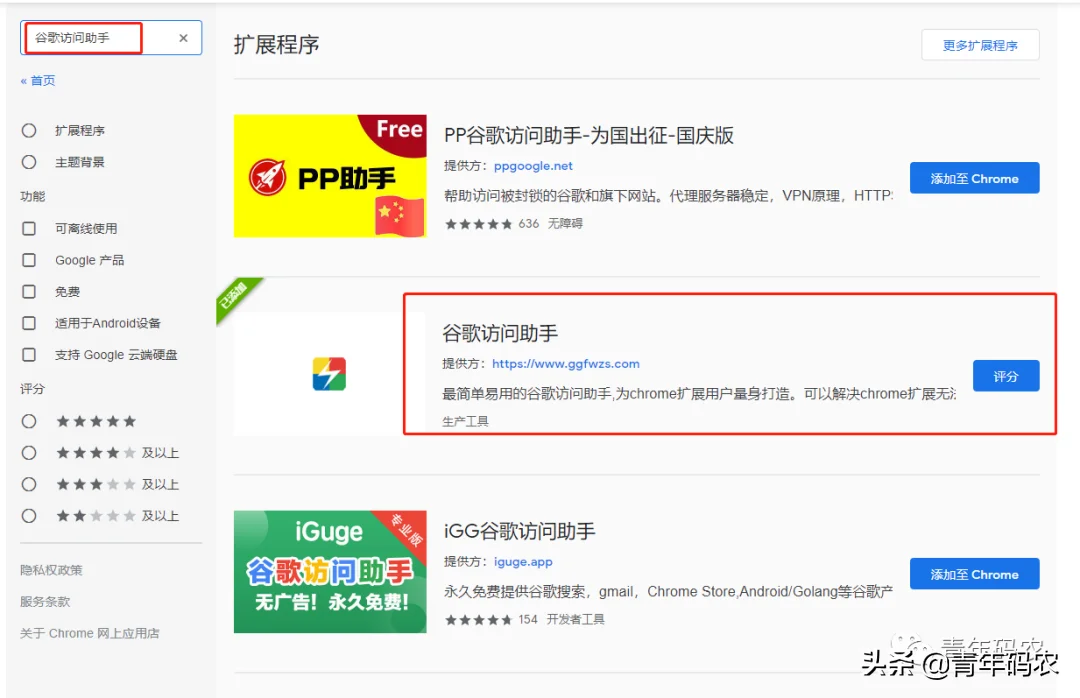Click the 扩展程序 page heading
Screen dimensions: 1080x698
coord(276,45)
